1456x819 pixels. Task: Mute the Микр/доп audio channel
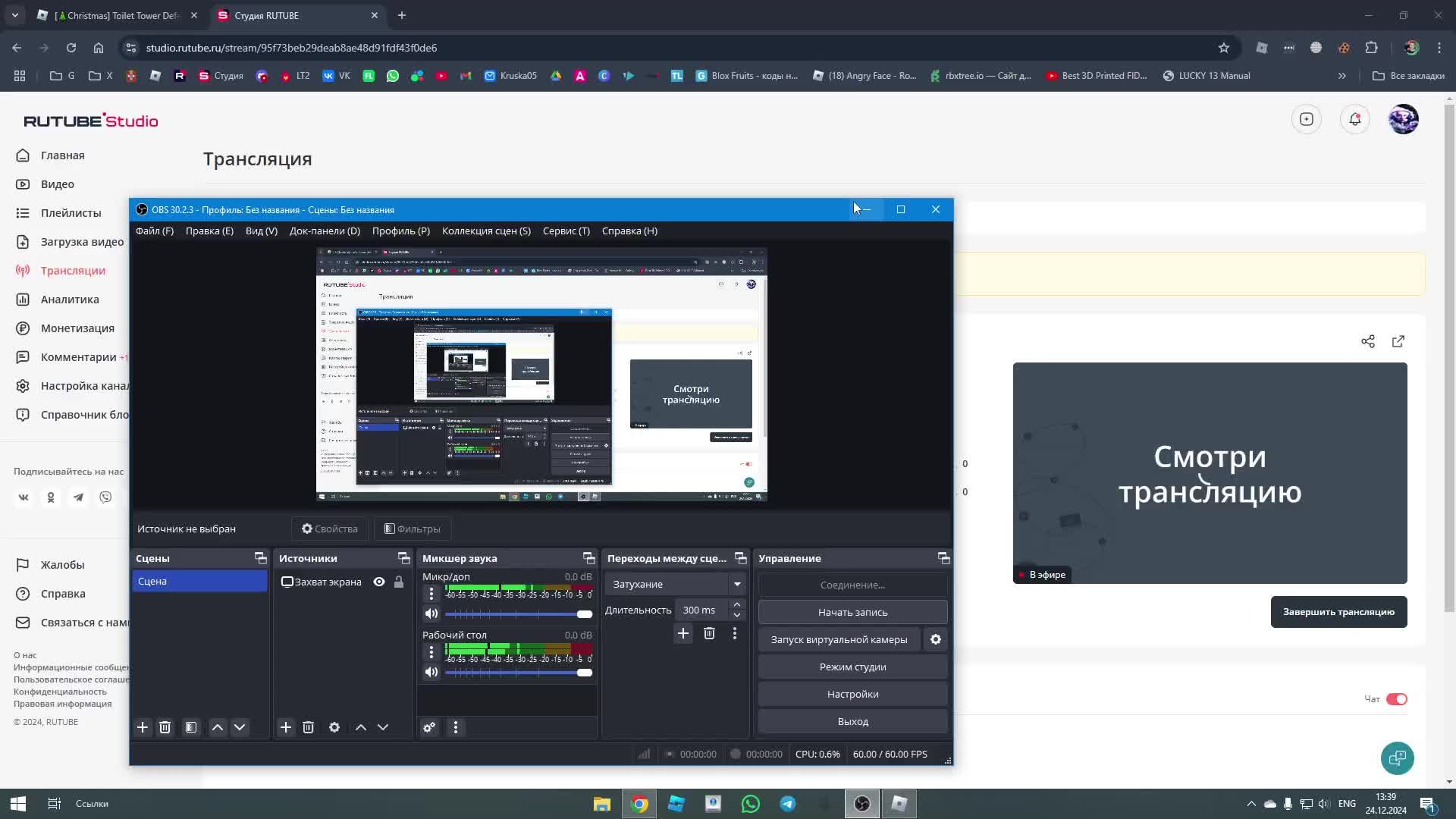coord(431,613)
